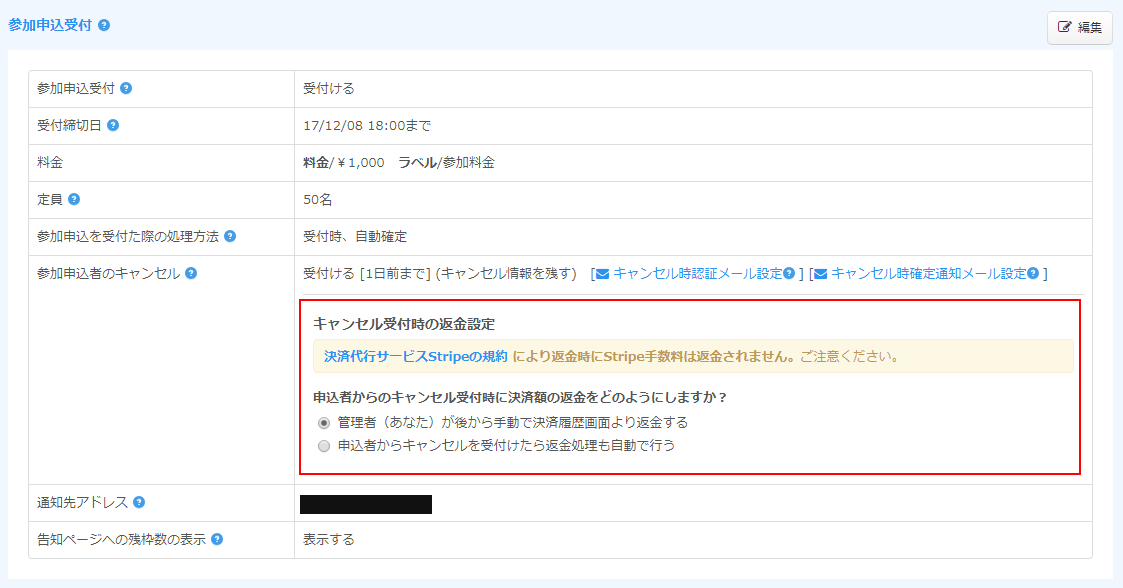1123x588 pixels.
Task: Click the 17/12/08 18:00まで deadline value
Action: 367,126
